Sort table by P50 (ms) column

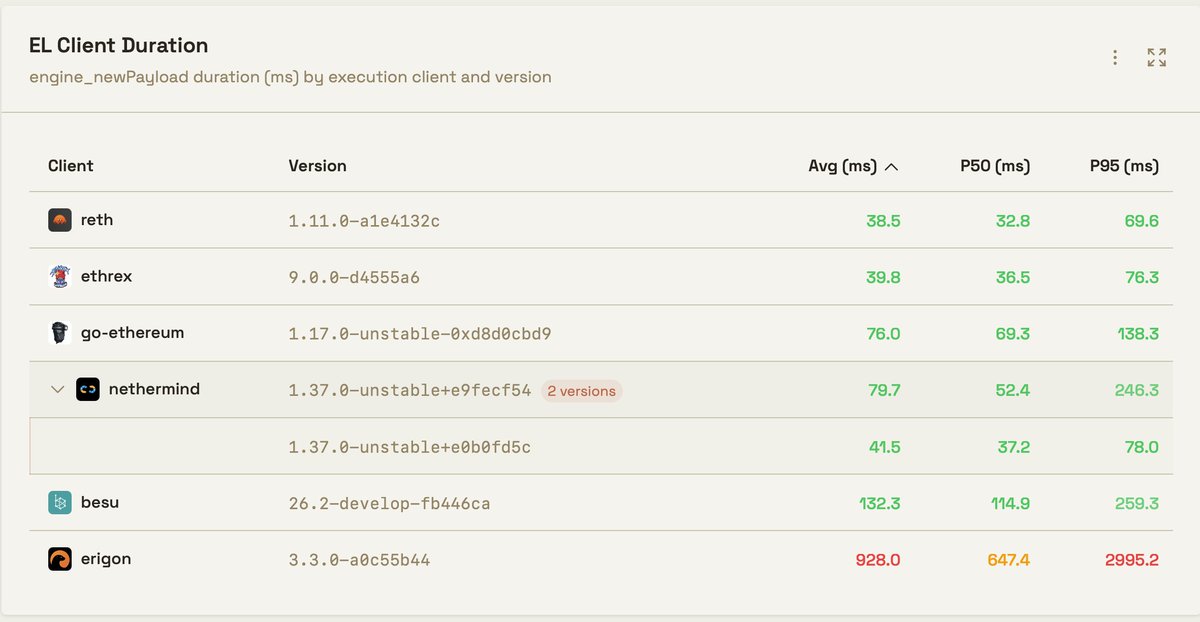(x=995, y=166)
